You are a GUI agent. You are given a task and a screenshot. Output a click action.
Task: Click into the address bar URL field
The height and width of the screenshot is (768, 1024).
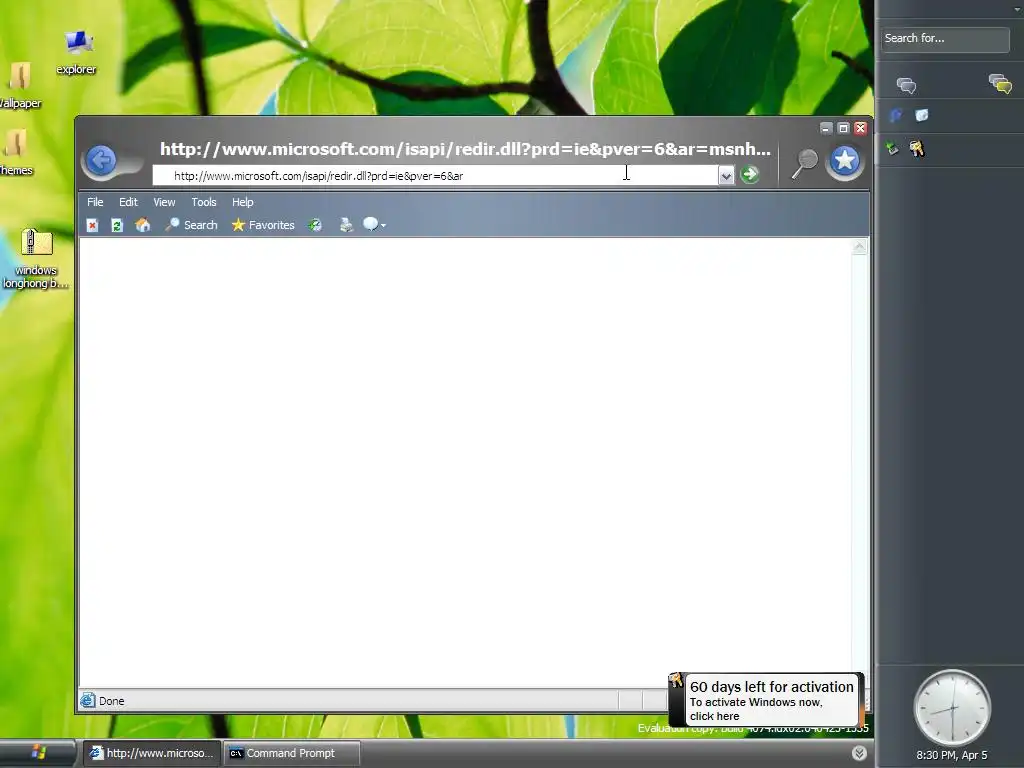(435, 176)
